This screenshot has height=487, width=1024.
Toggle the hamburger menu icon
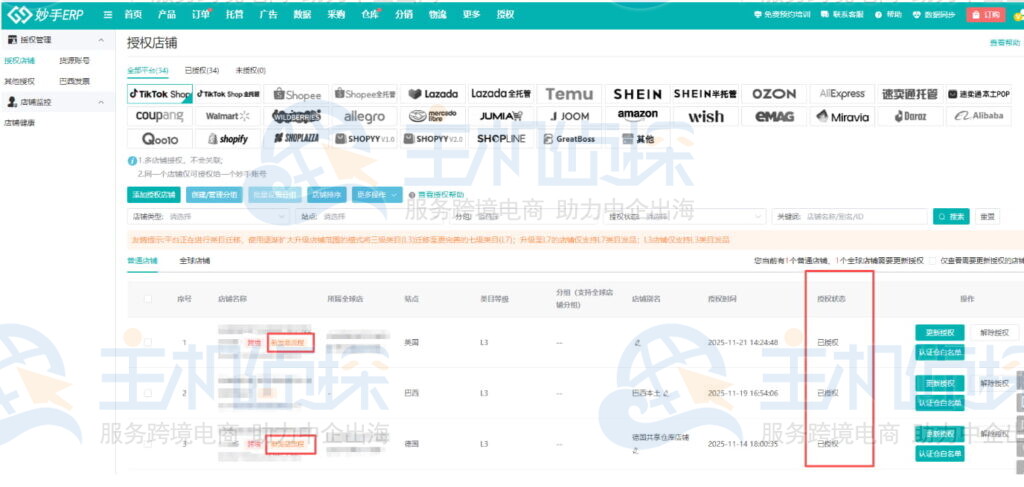coord(108,15)
